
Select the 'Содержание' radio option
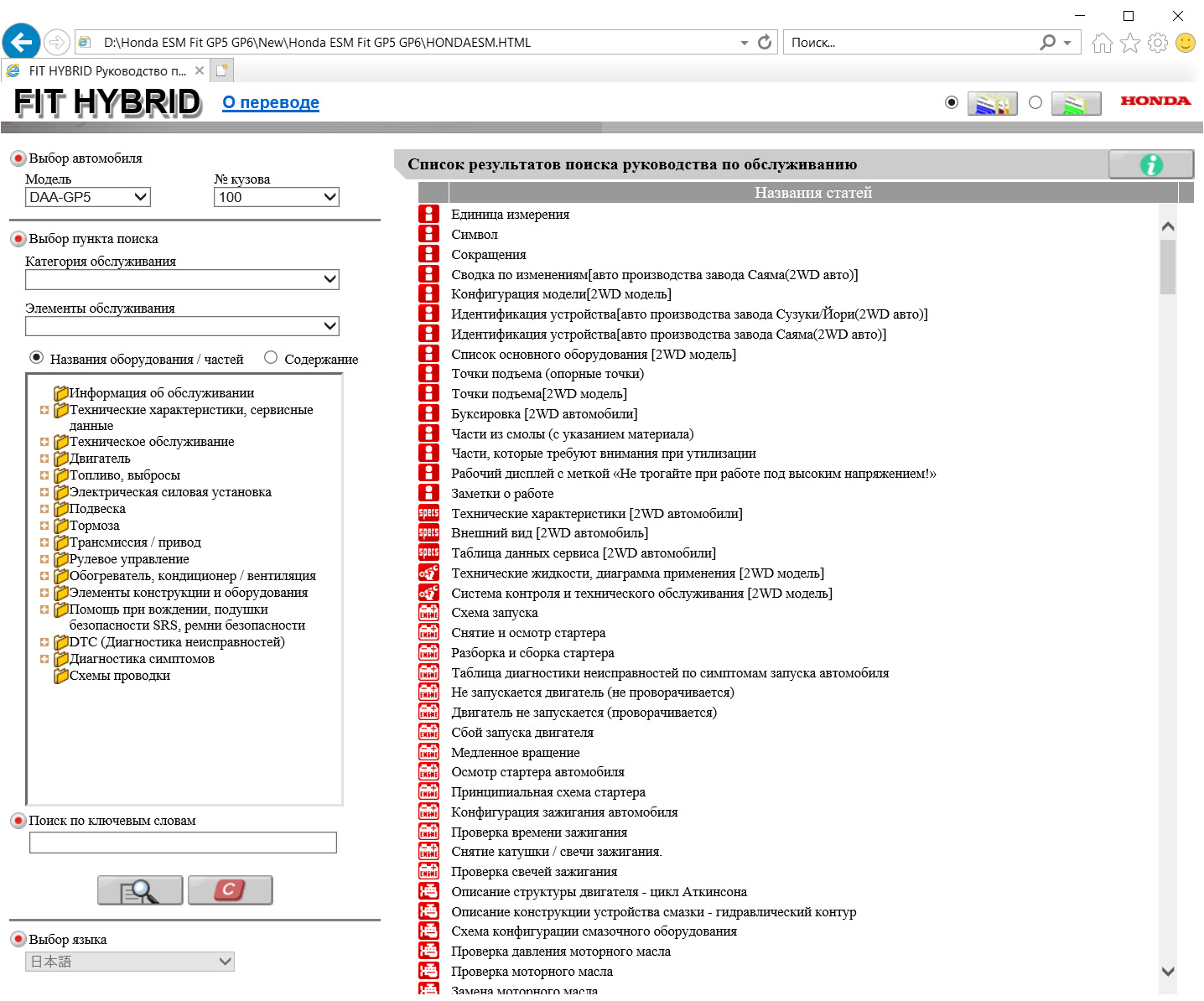point(271,357)
